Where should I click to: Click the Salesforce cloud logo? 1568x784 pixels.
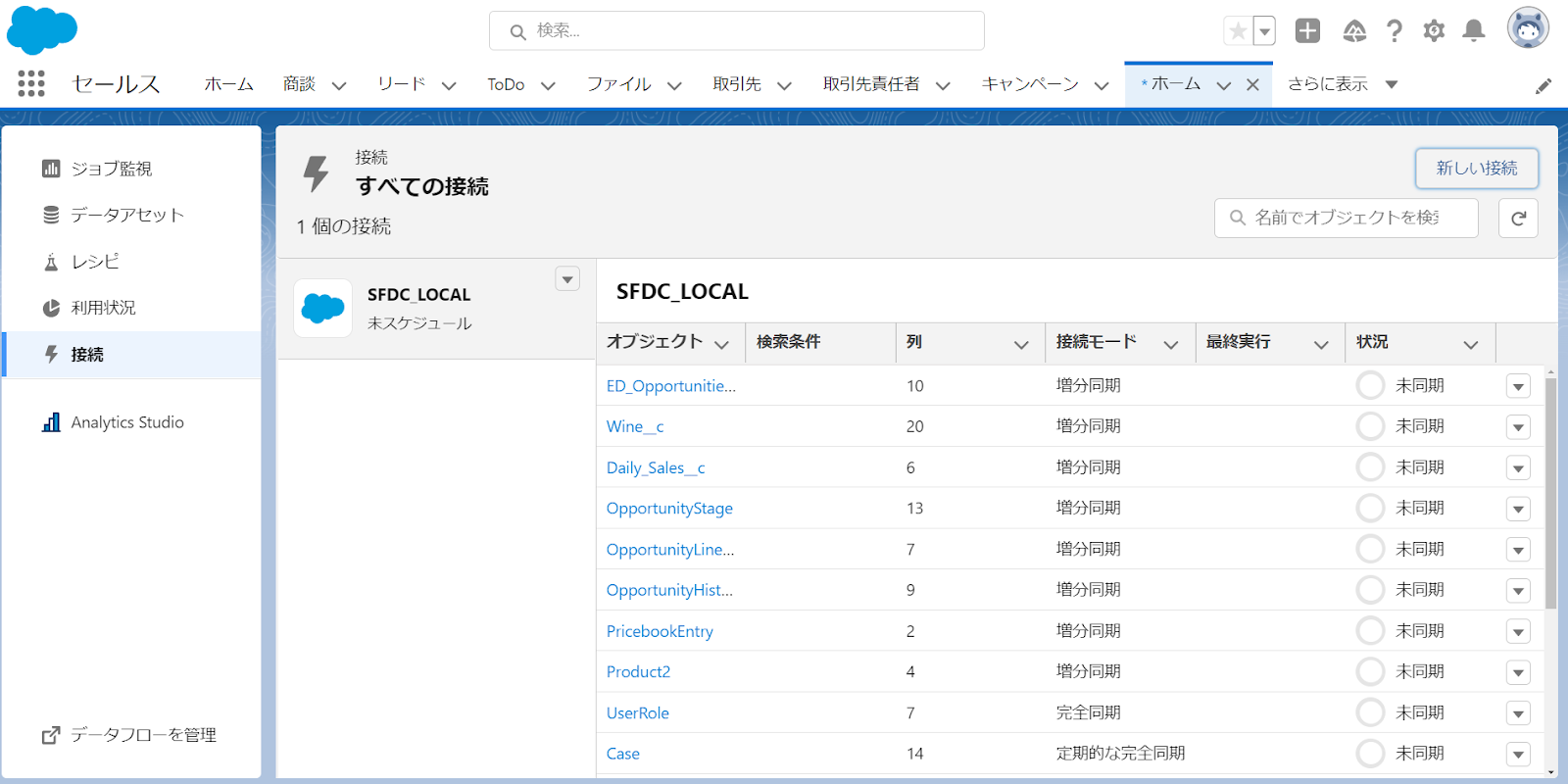[41, 29]
